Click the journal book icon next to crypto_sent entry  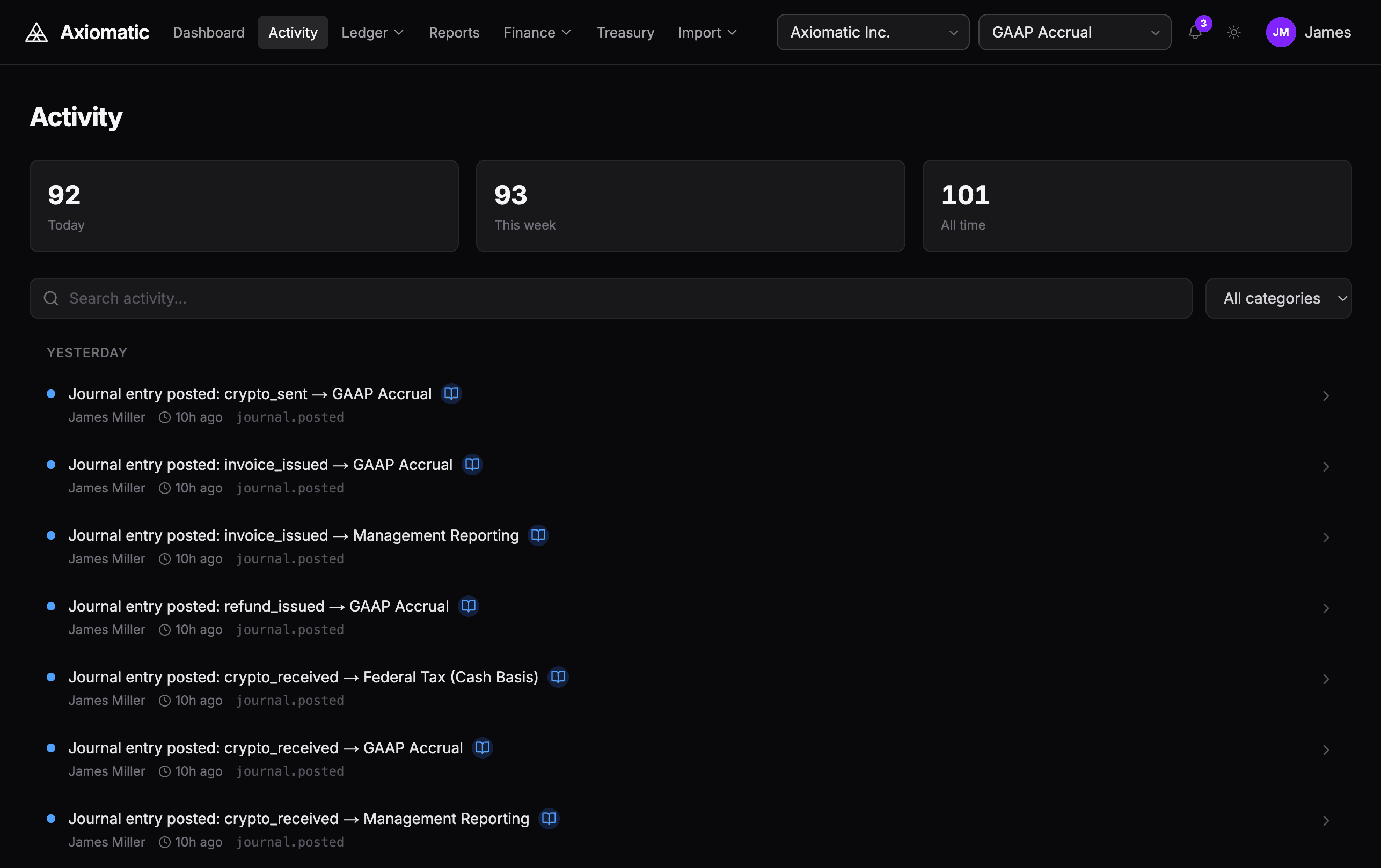(x=451, y=394)
